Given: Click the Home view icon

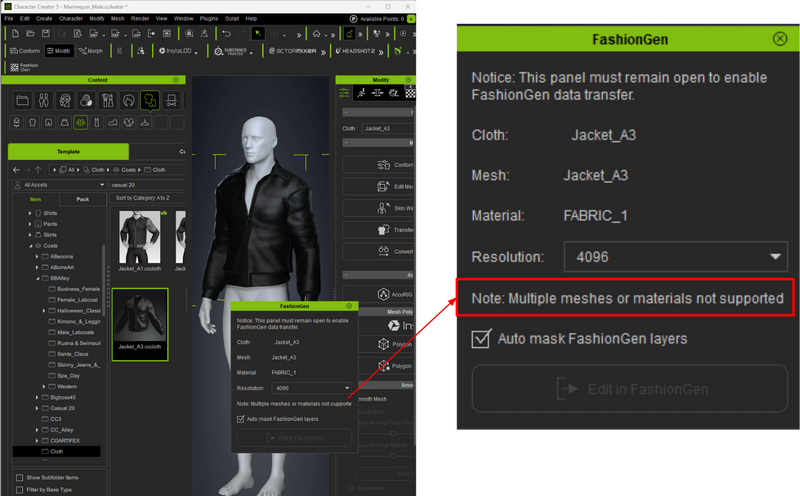Looking at the screenshot, I should point(316,34).
